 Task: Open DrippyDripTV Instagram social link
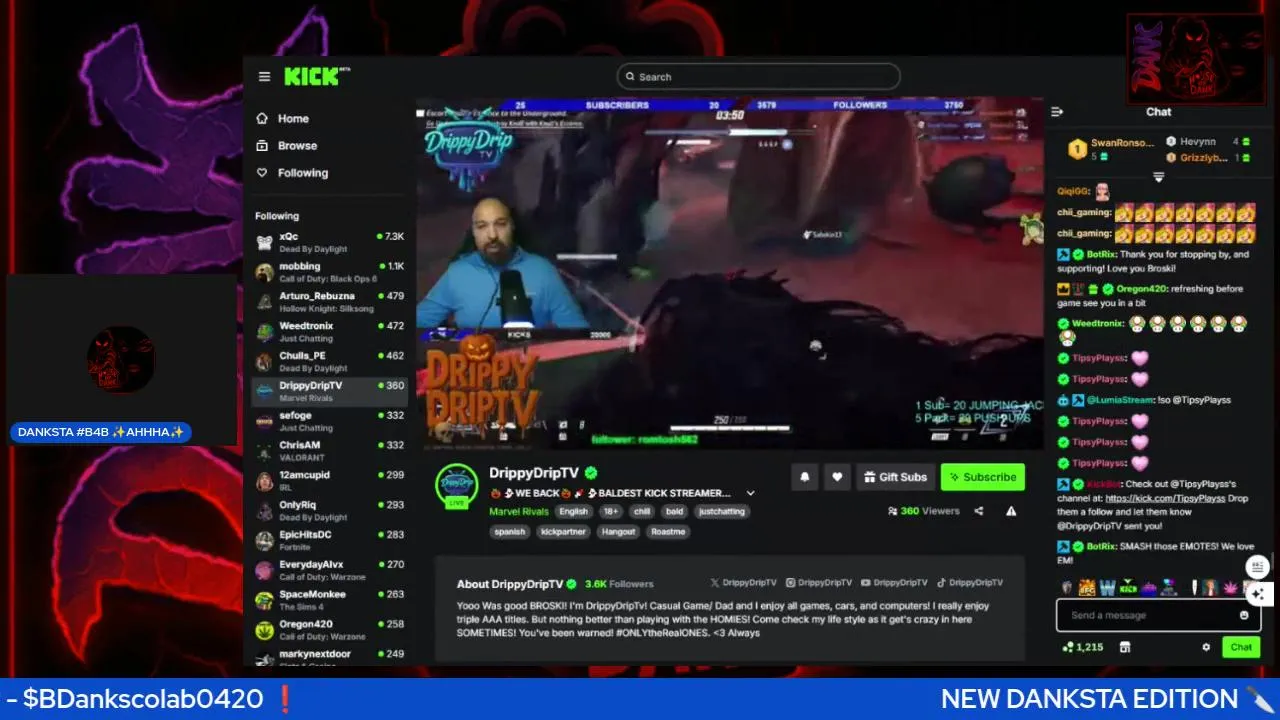point(819,582)
